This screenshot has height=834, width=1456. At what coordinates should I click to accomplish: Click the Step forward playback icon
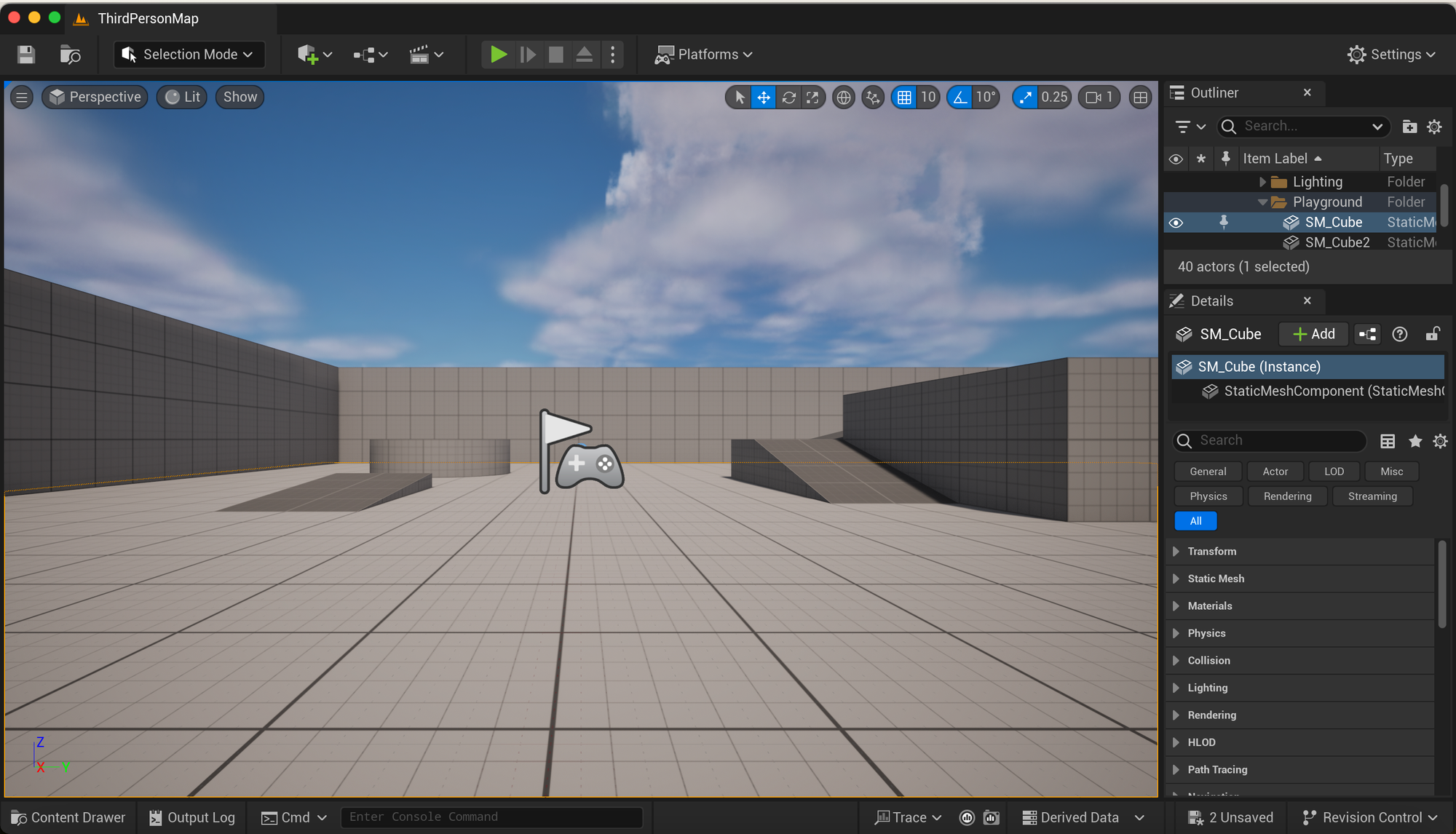(528, 54)
